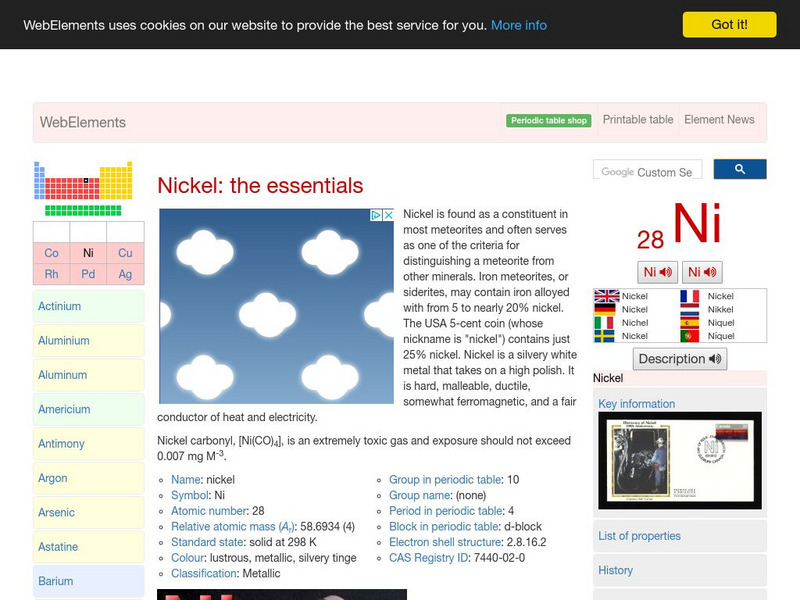
Task: Follow Electron shell structure link
Action: click(445, 542)
